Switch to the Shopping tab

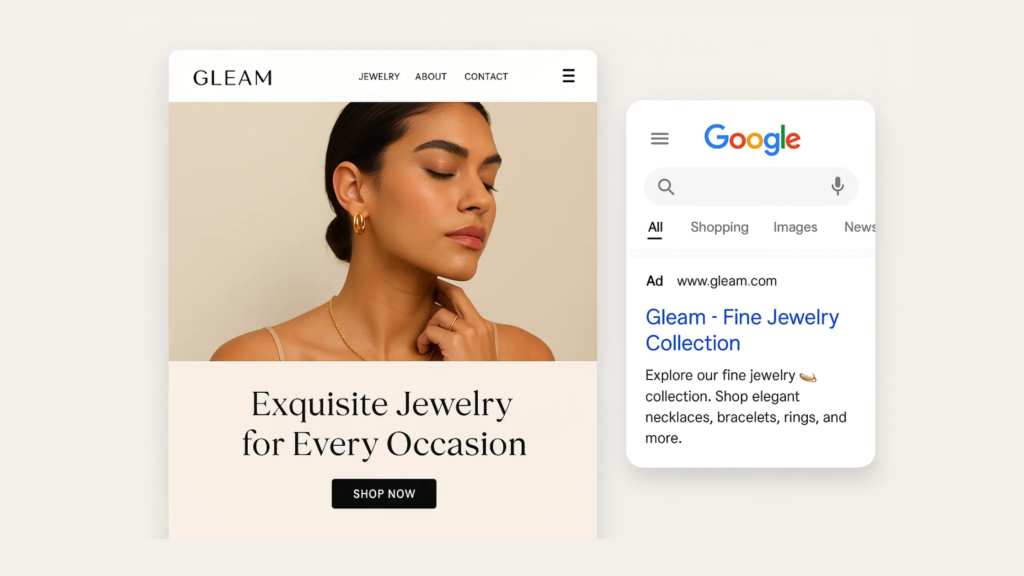tap(719, 227)
